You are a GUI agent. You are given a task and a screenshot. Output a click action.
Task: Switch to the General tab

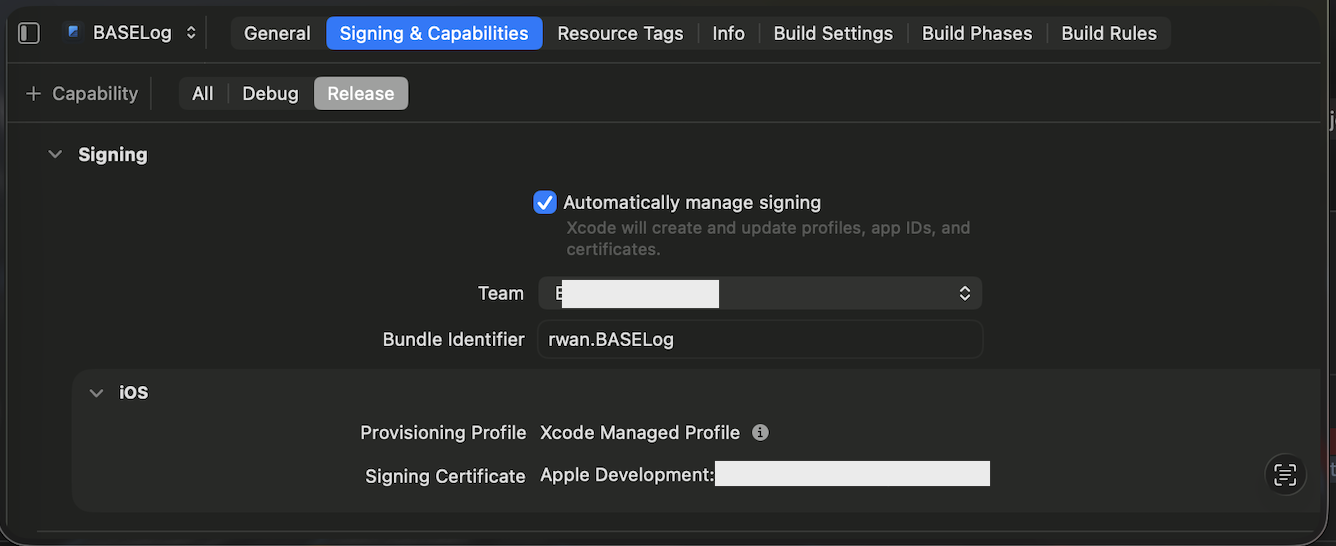tap(277, 33)
